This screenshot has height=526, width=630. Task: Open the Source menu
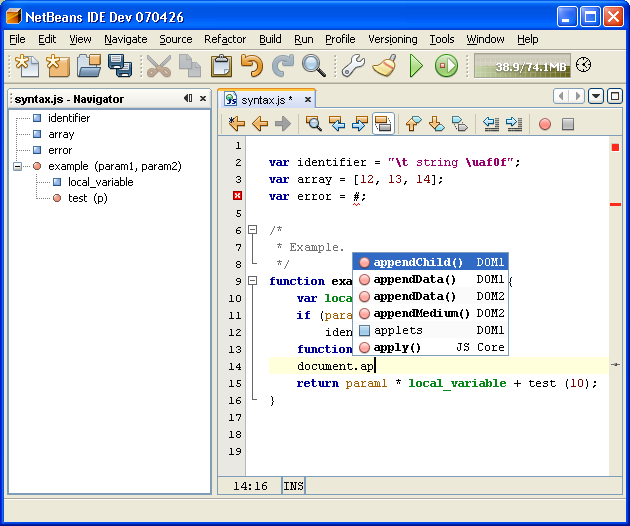[176, 39]
